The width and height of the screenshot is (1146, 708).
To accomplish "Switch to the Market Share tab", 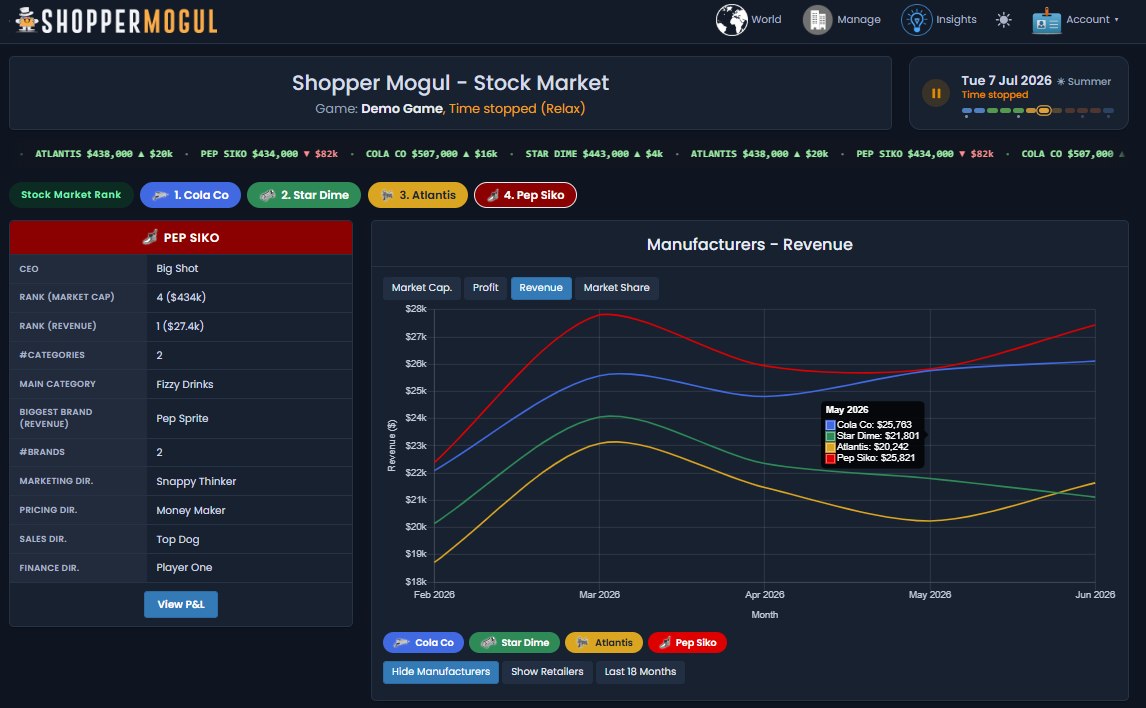I will coord(616,288).
